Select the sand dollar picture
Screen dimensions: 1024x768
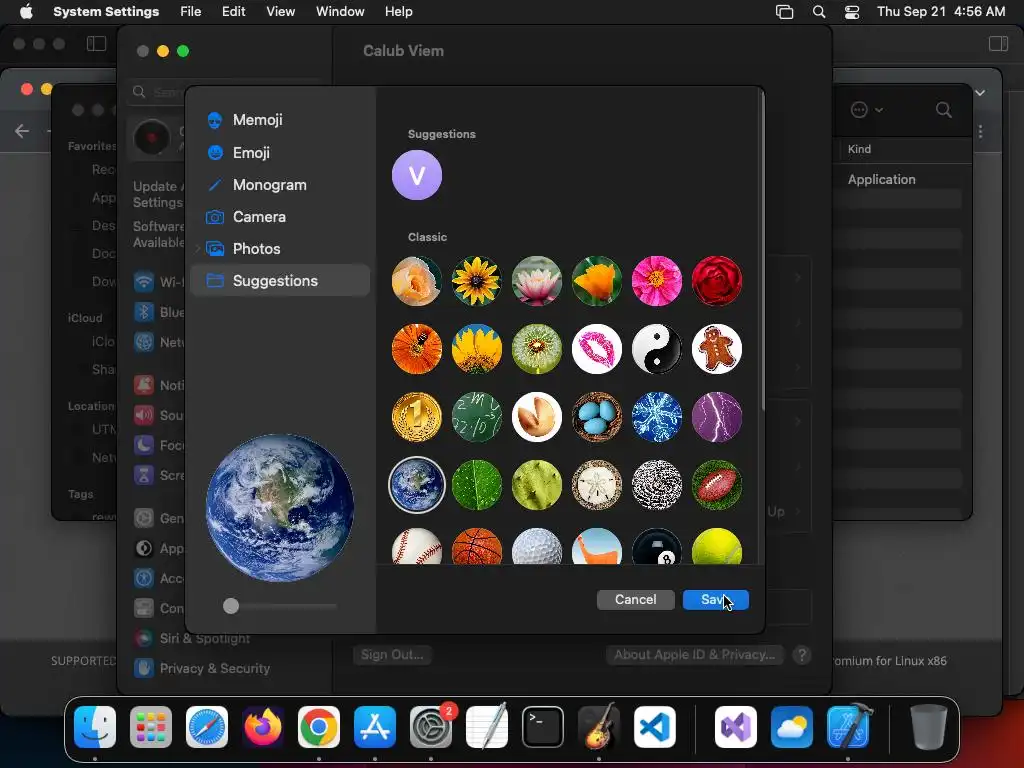tap(597, 485)
